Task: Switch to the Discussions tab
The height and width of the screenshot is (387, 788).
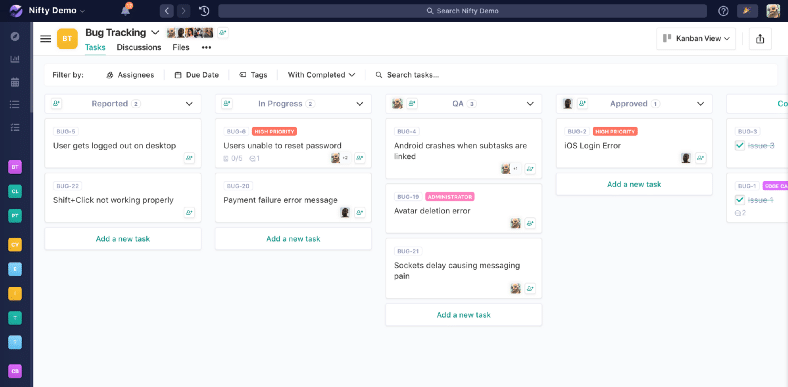Action: click(139, 47)
